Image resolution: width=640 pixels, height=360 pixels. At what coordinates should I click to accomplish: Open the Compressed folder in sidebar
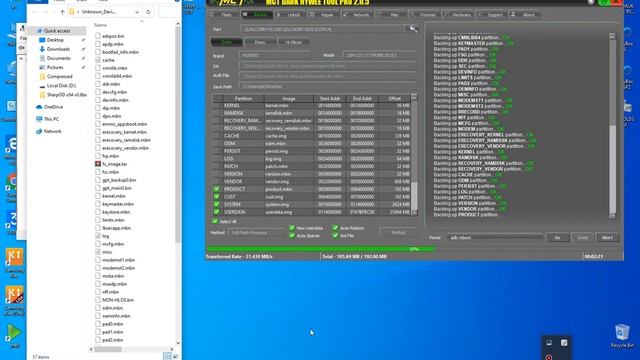coord(56,77)
